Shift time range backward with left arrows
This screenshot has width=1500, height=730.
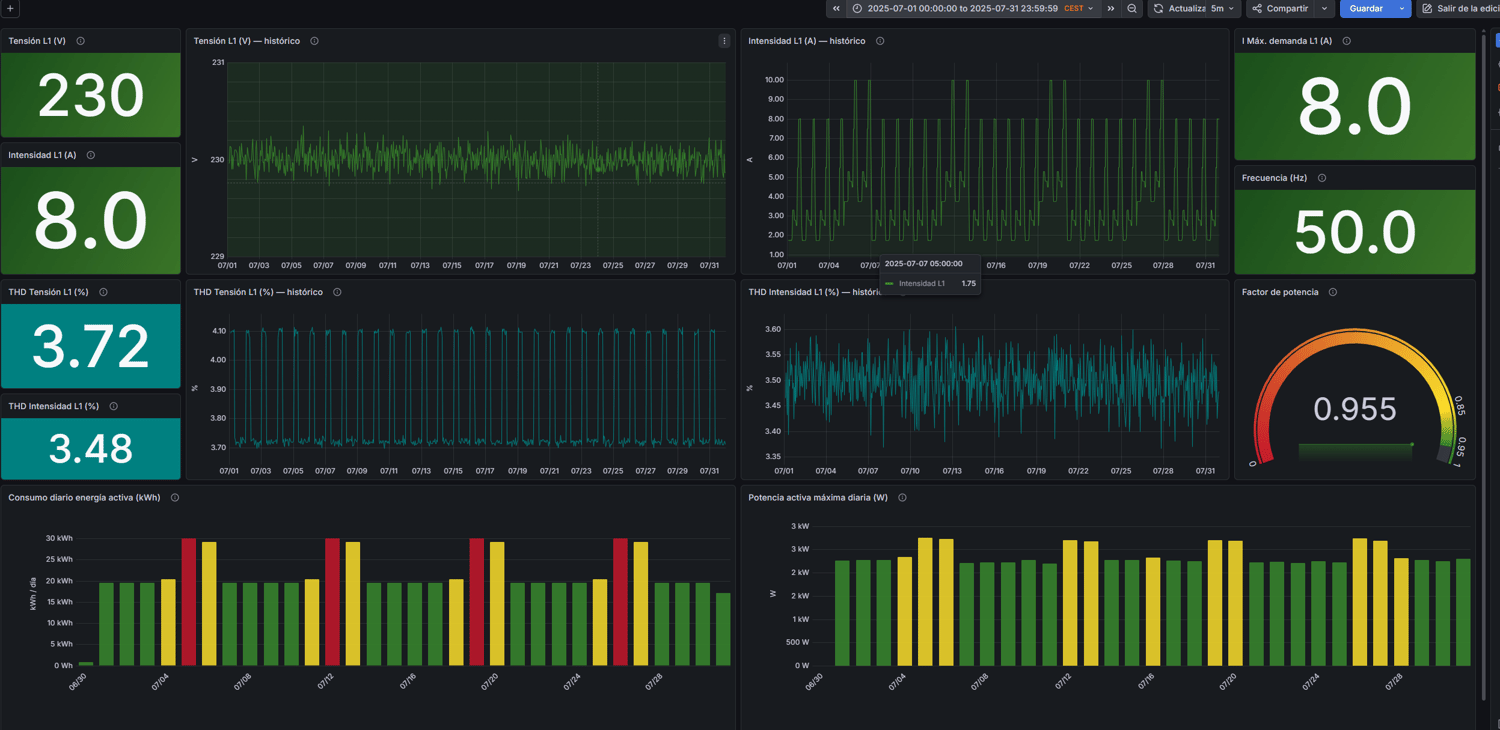tap(836, 9)
